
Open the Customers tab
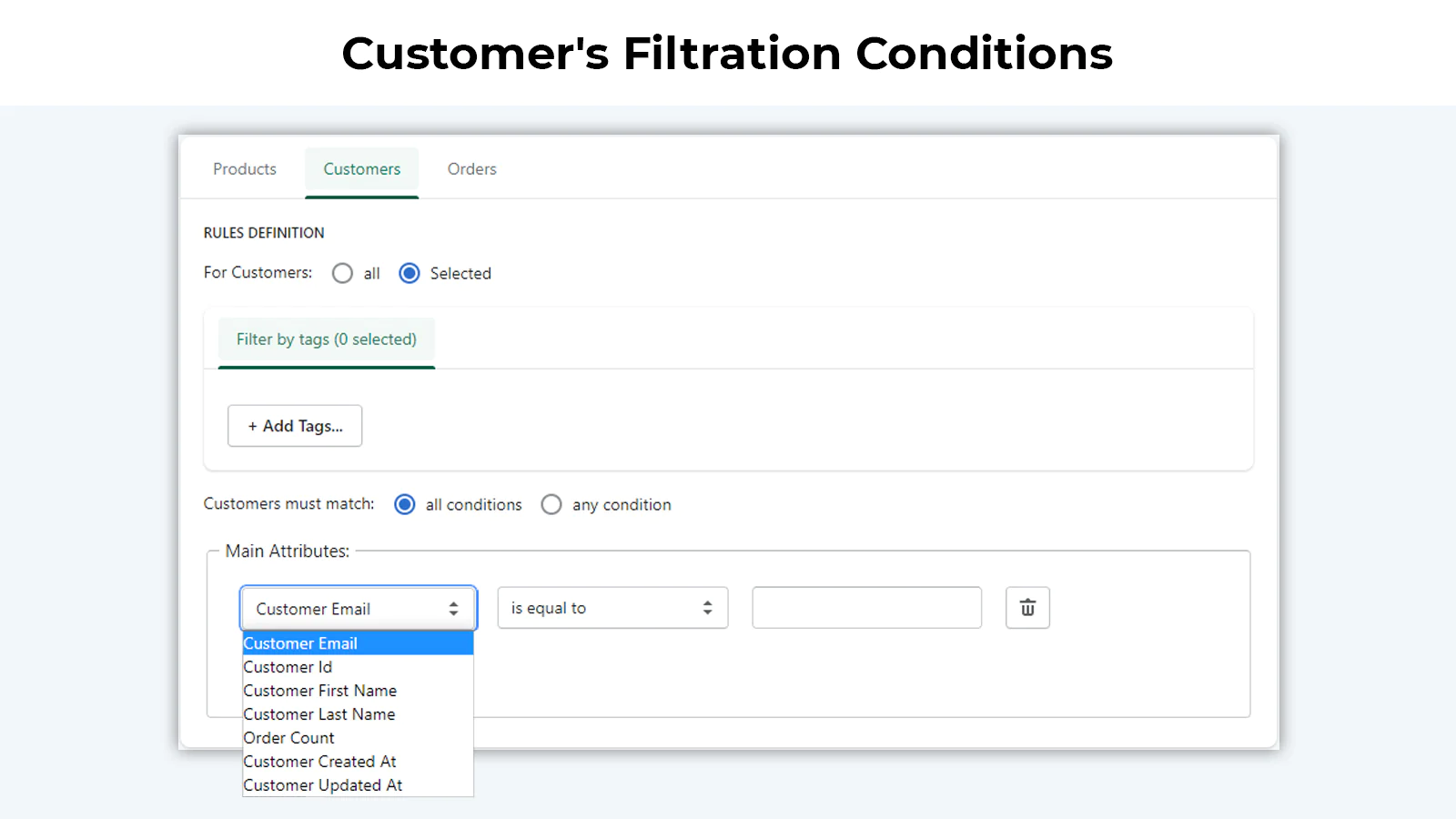[x=361, y=169]
